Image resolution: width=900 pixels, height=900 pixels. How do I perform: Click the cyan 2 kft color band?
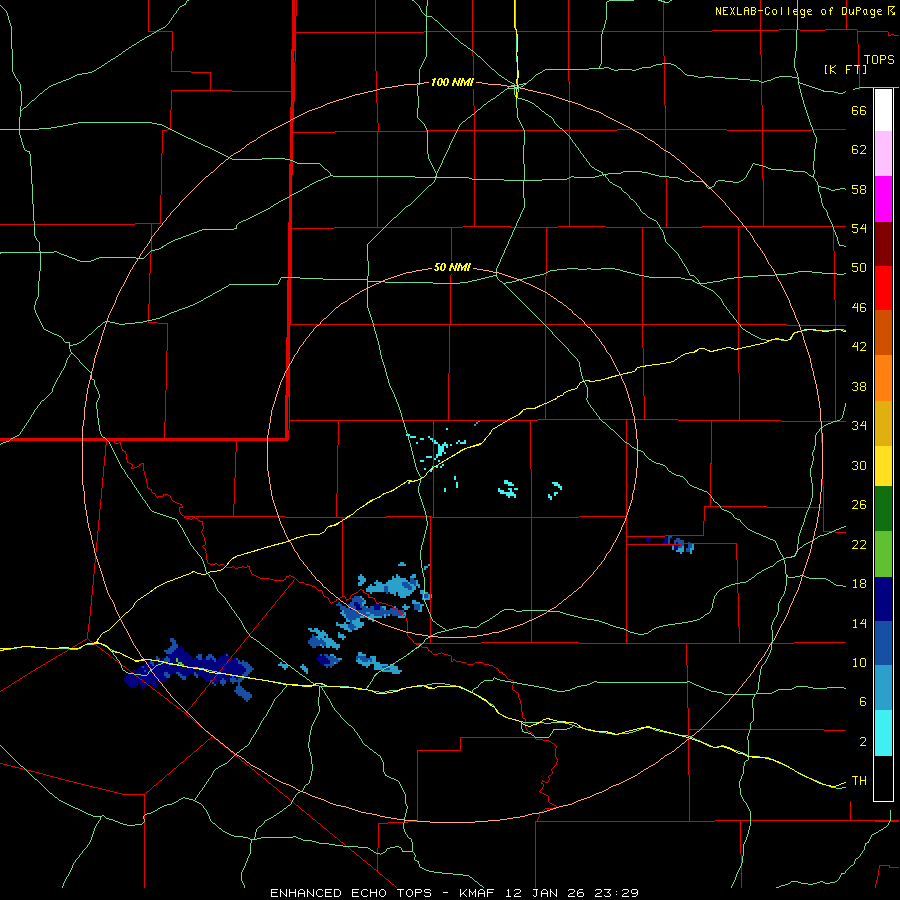tap(883, 733)
